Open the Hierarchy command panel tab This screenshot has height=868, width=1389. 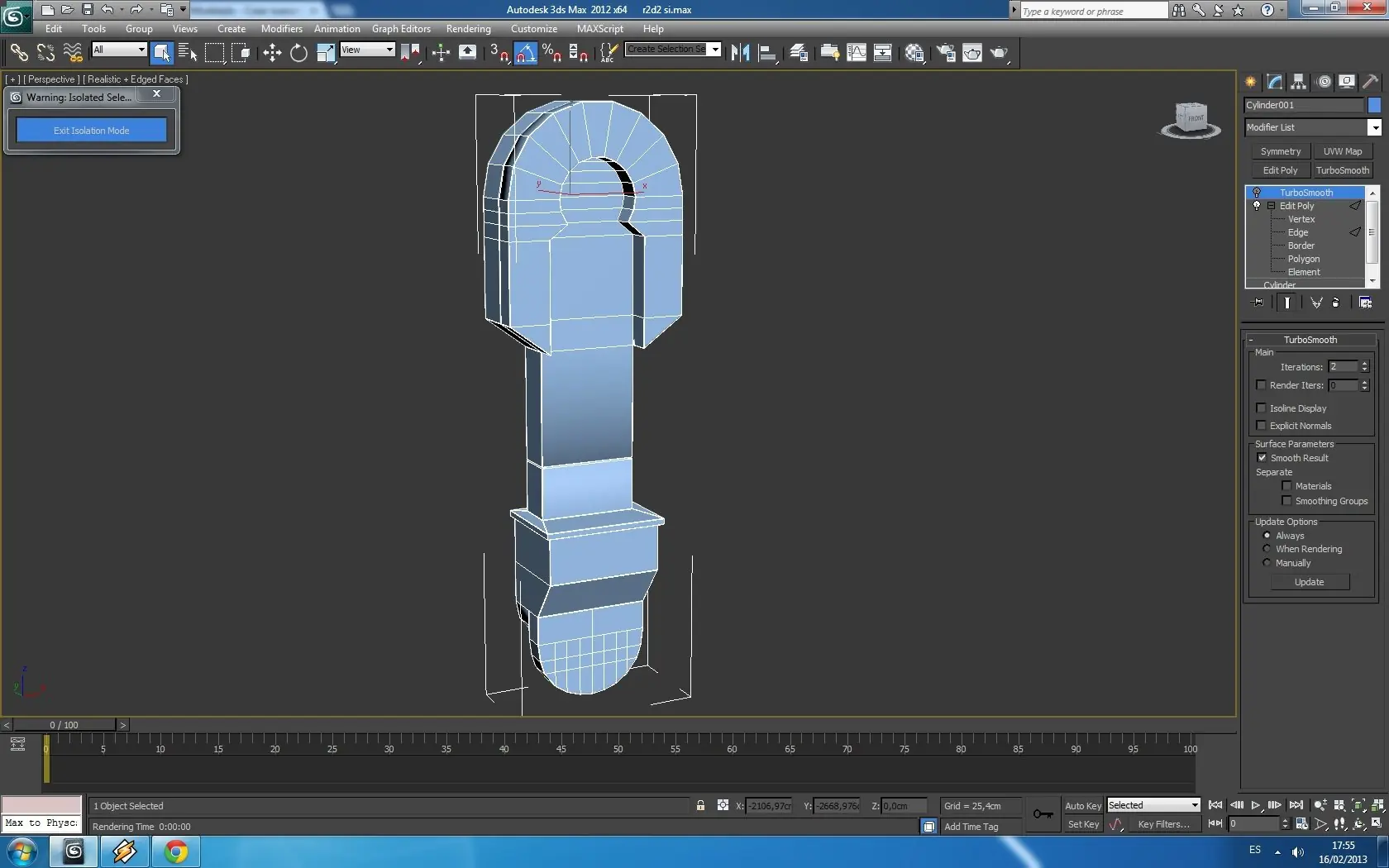[1299, 81]
